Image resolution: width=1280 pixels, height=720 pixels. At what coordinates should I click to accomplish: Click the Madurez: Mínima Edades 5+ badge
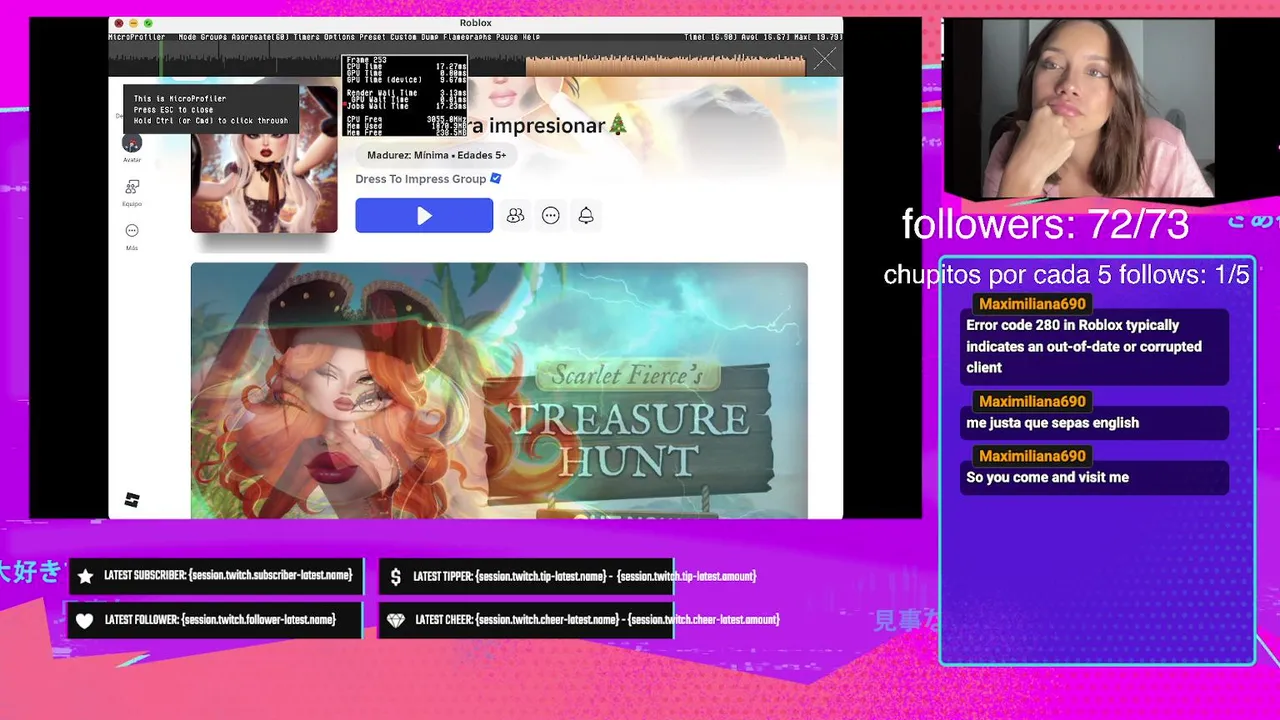[436, 155]
